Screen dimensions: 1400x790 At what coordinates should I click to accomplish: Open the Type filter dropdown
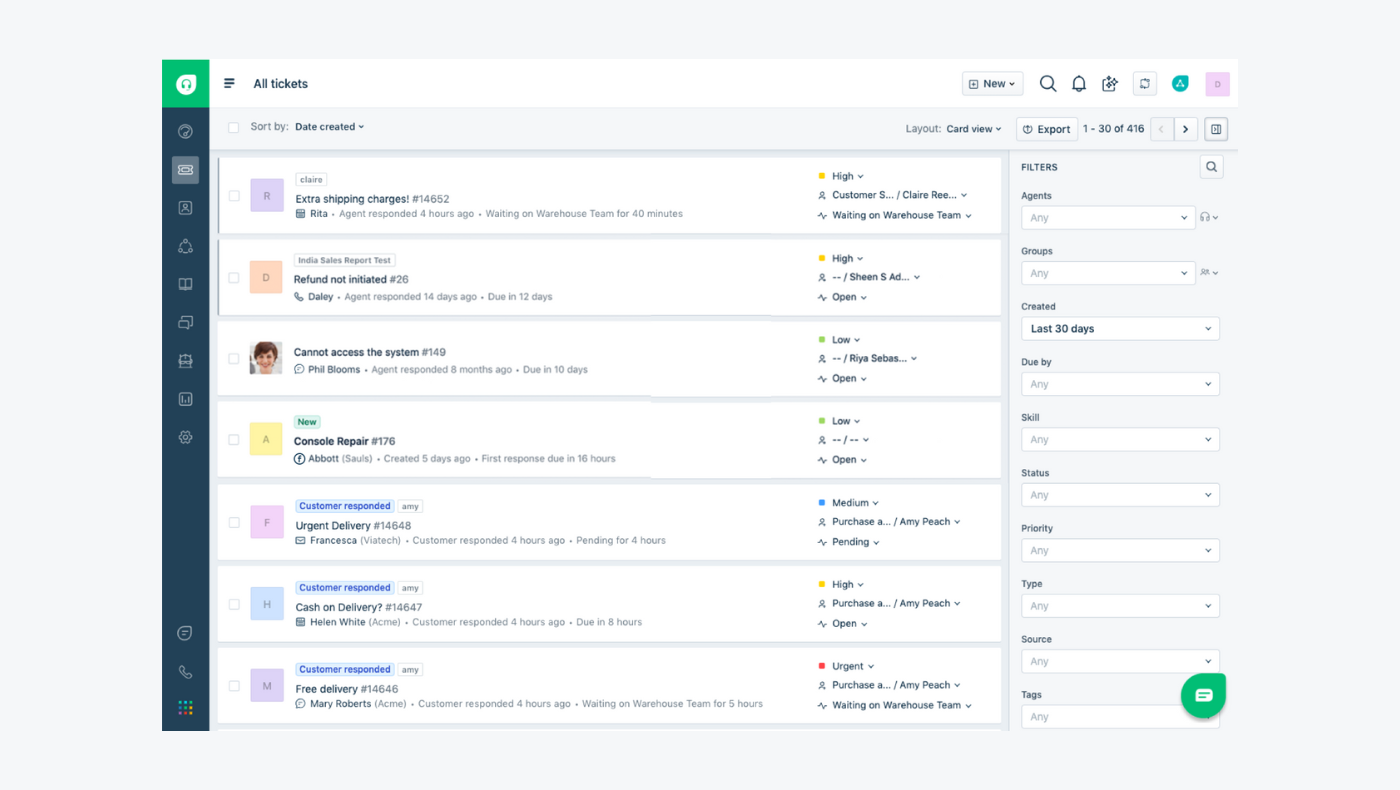pyautogui.click(x=1120, y=606)
